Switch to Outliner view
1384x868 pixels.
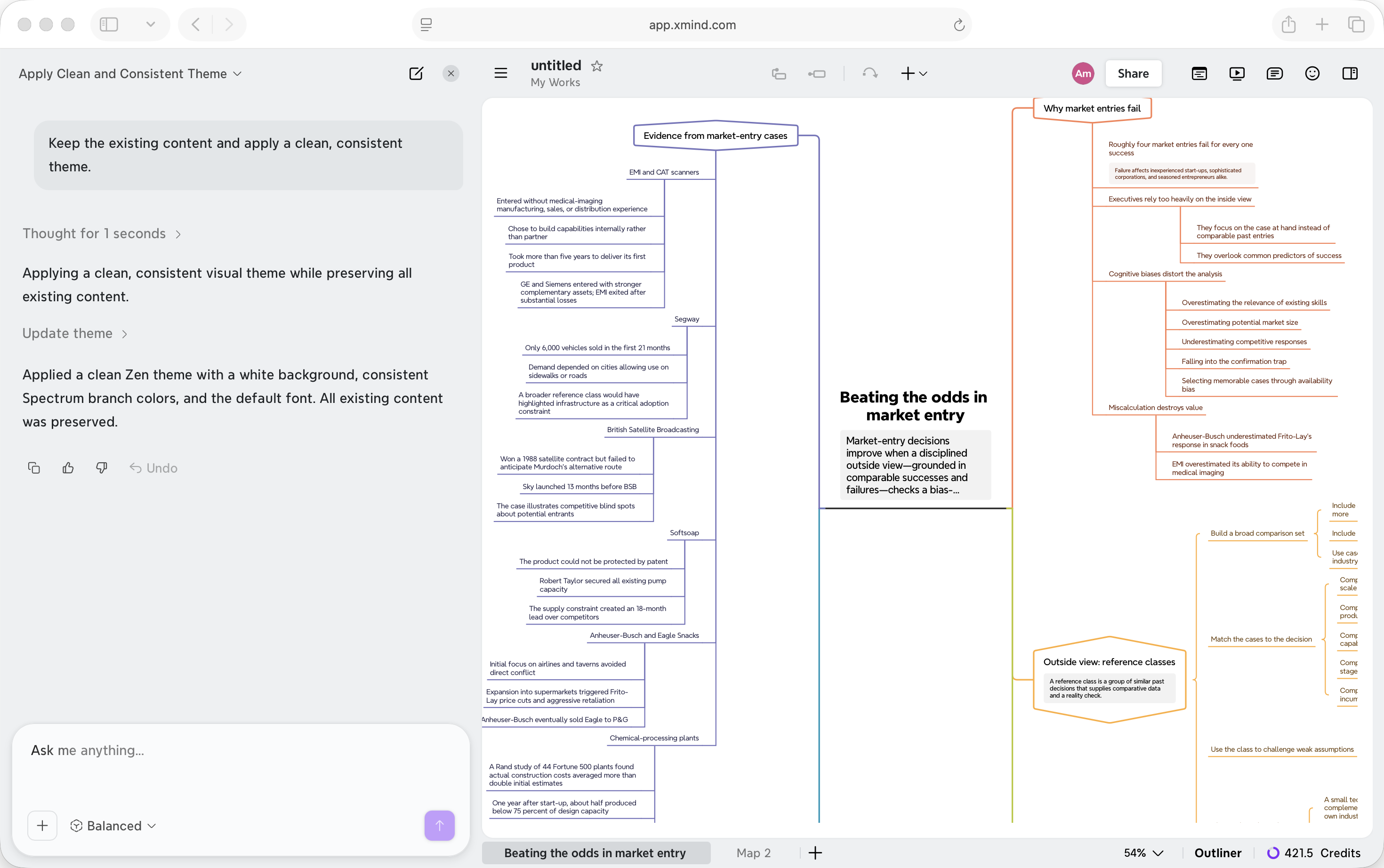(x=1217, y=853)
